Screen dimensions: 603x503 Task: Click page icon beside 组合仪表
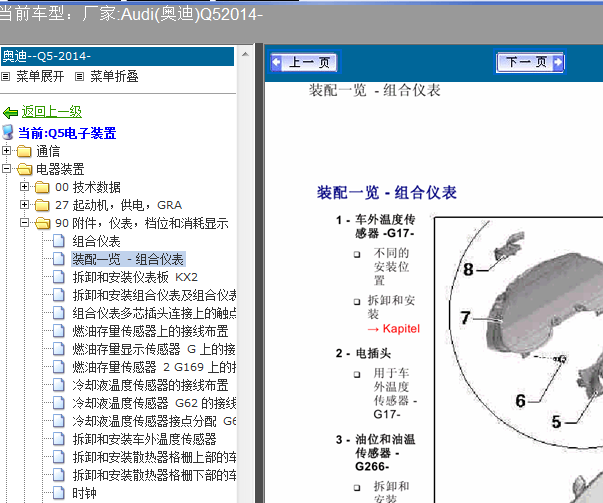[58, 241]
